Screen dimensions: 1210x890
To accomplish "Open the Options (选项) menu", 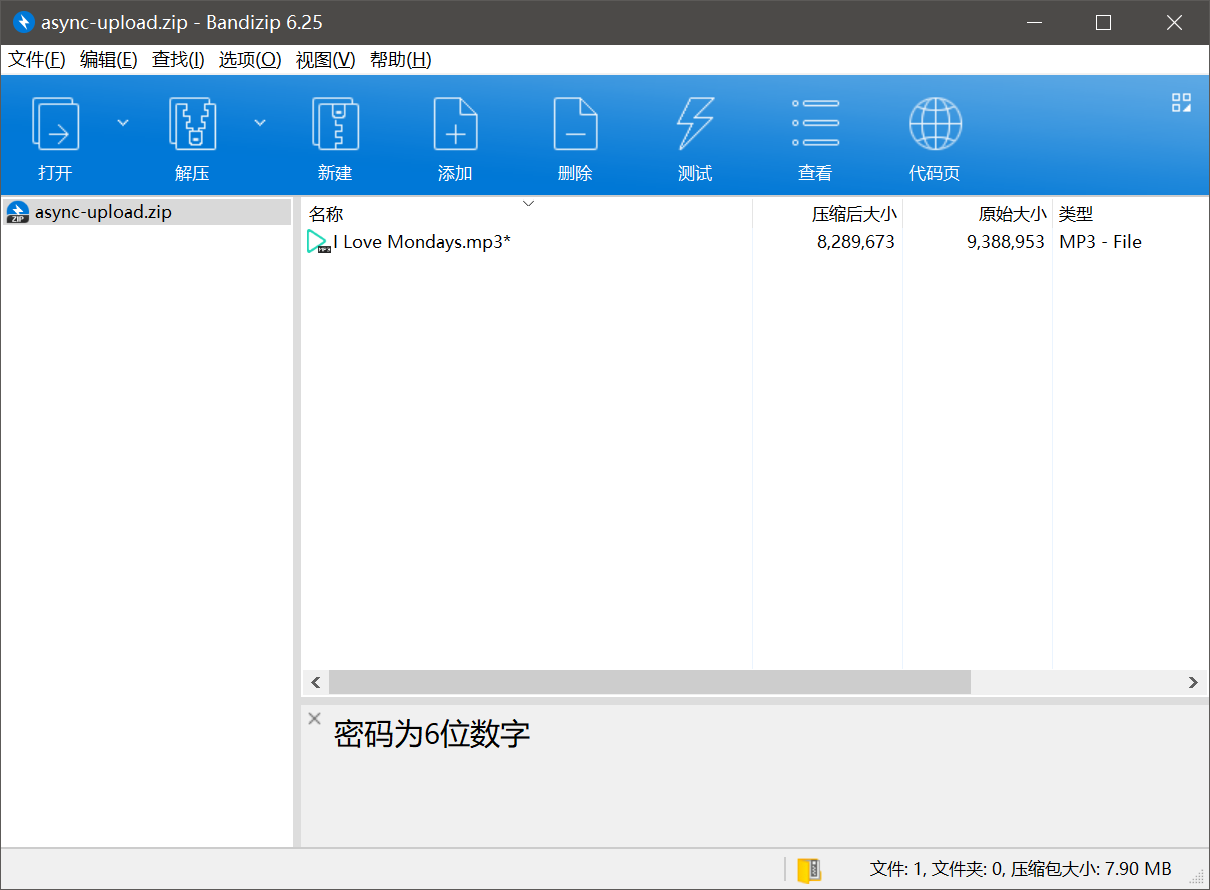I will point(250,60).
